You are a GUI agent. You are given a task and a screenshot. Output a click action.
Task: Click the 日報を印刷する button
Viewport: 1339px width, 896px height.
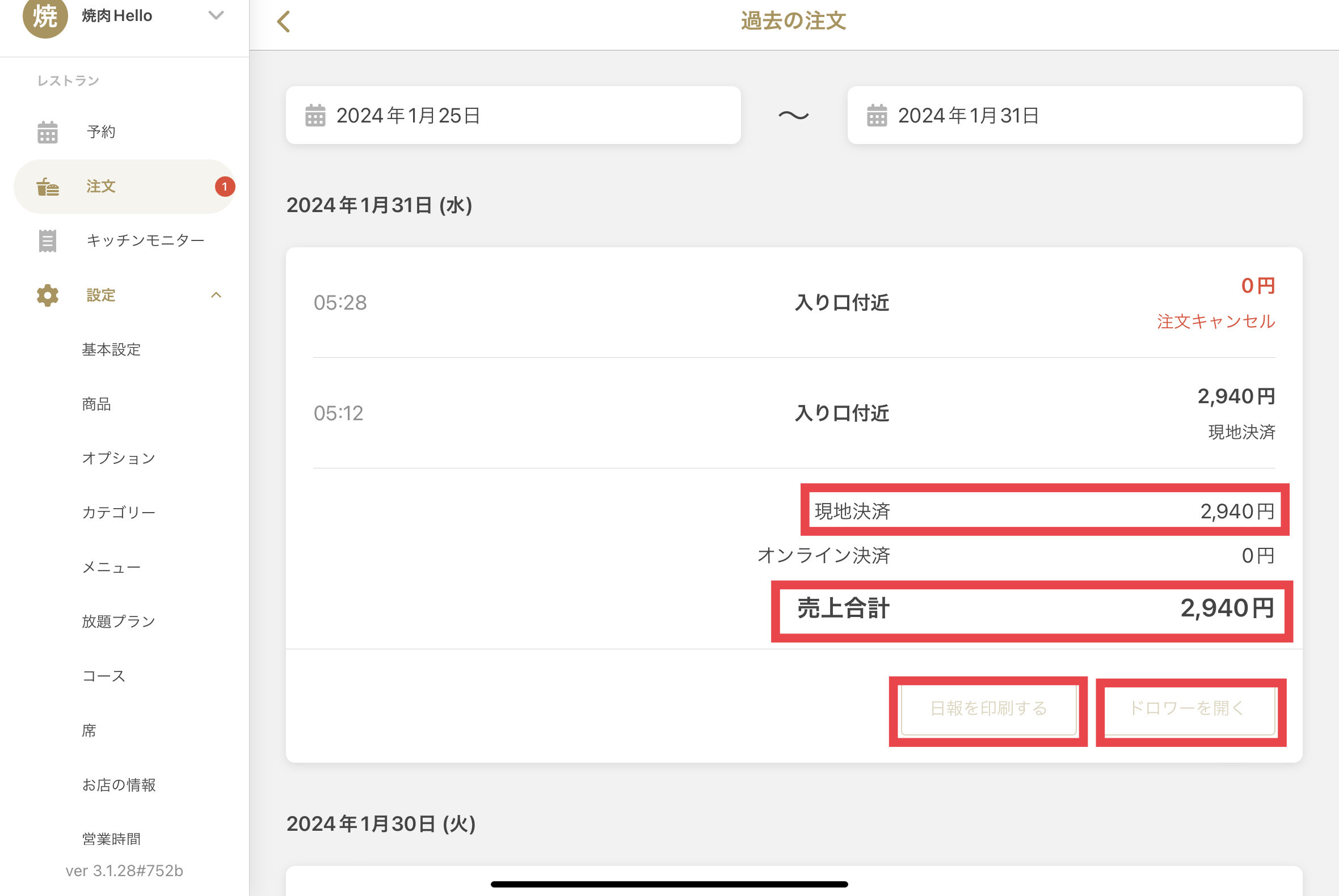[988, 708]
